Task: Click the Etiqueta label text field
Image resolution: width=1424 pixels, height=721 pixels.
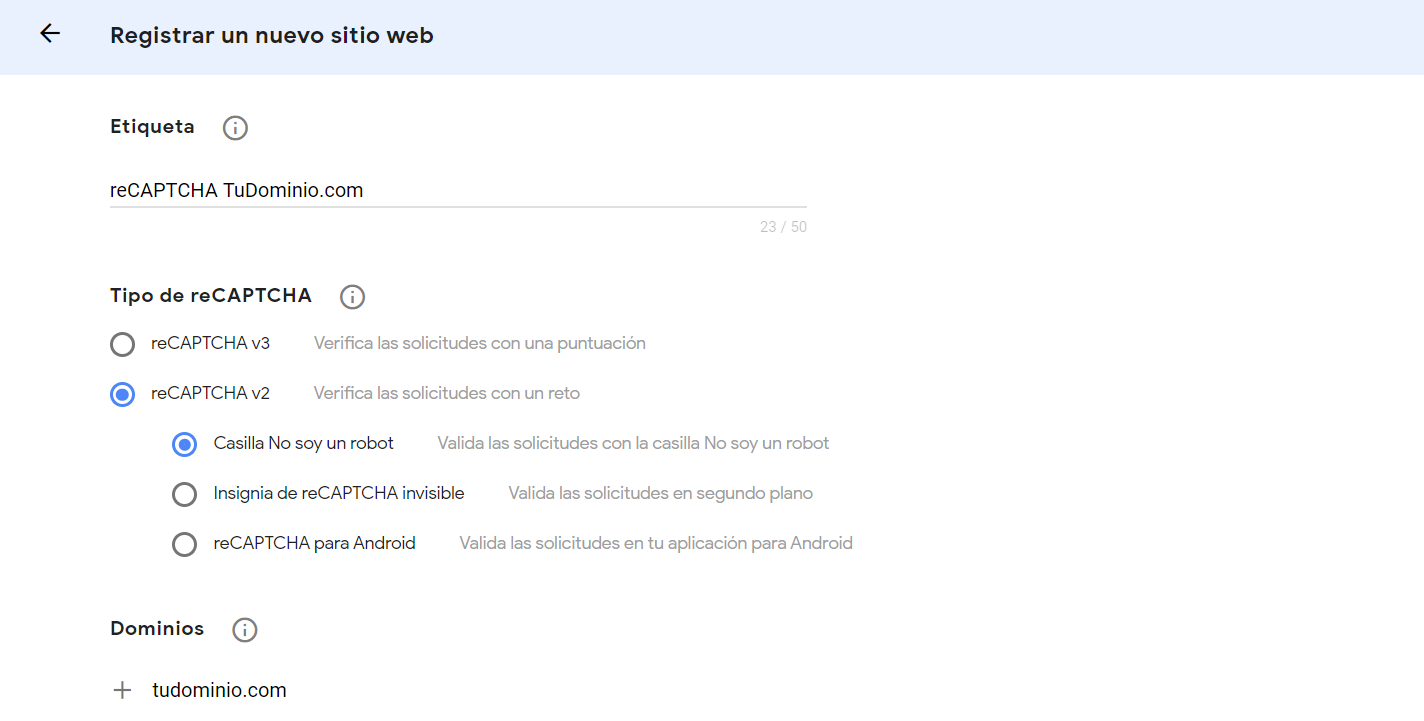Action: tap(458, 190)
